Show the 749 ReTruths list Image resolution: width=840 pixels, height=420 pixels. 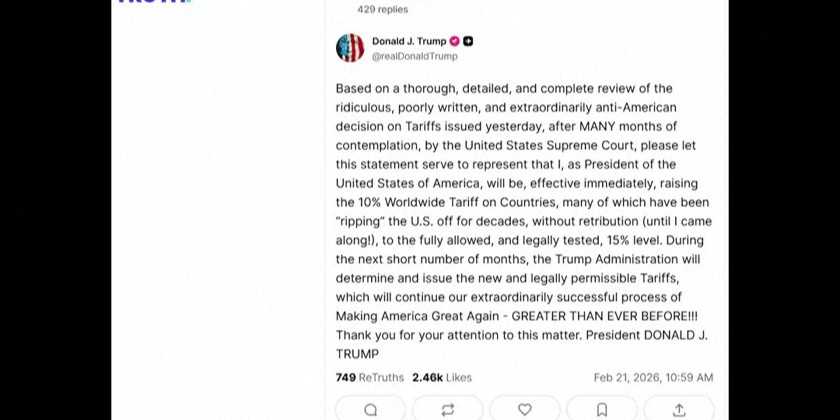tap(370, 378)
